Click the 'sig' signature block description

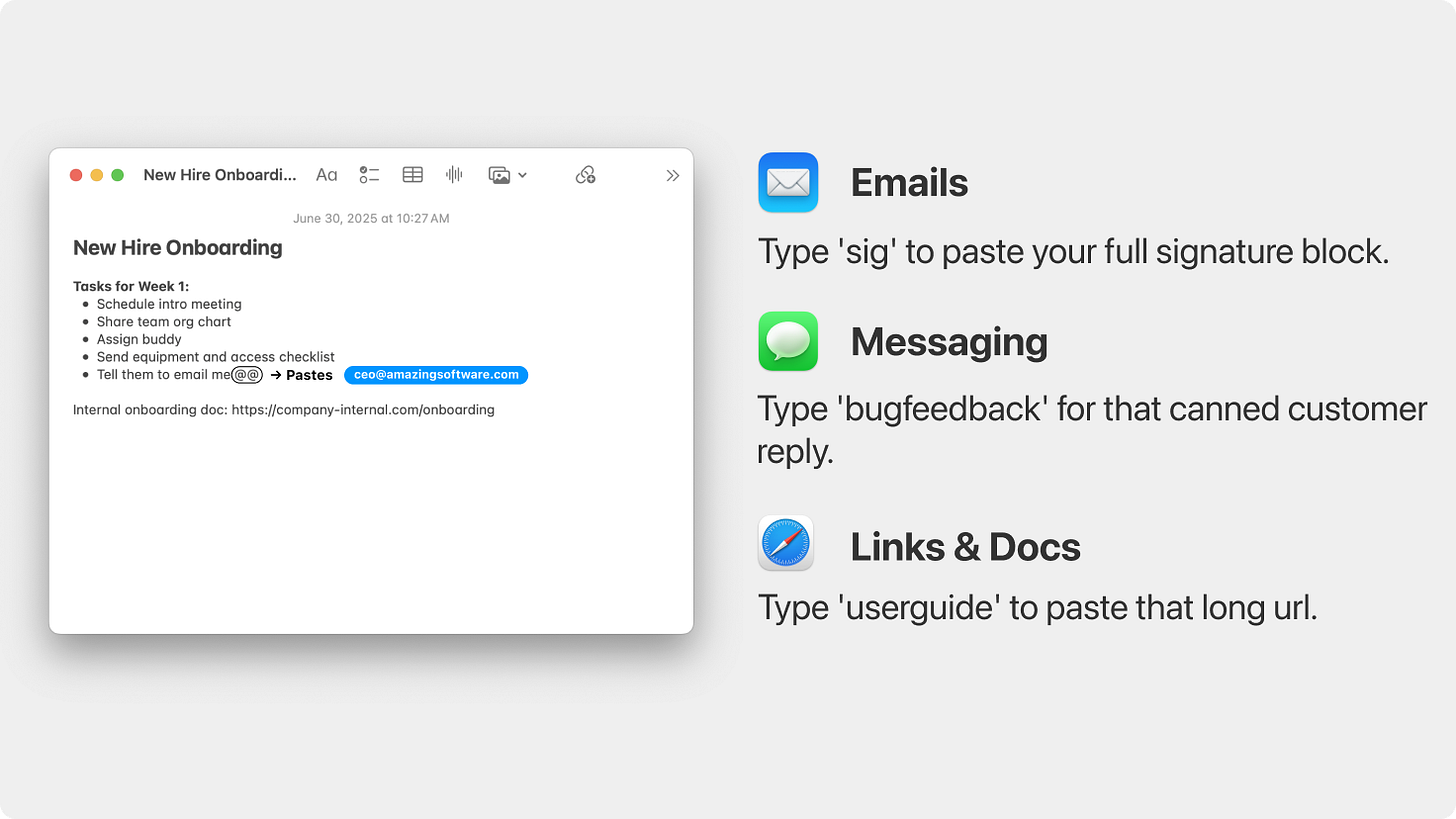[1073, 250]
